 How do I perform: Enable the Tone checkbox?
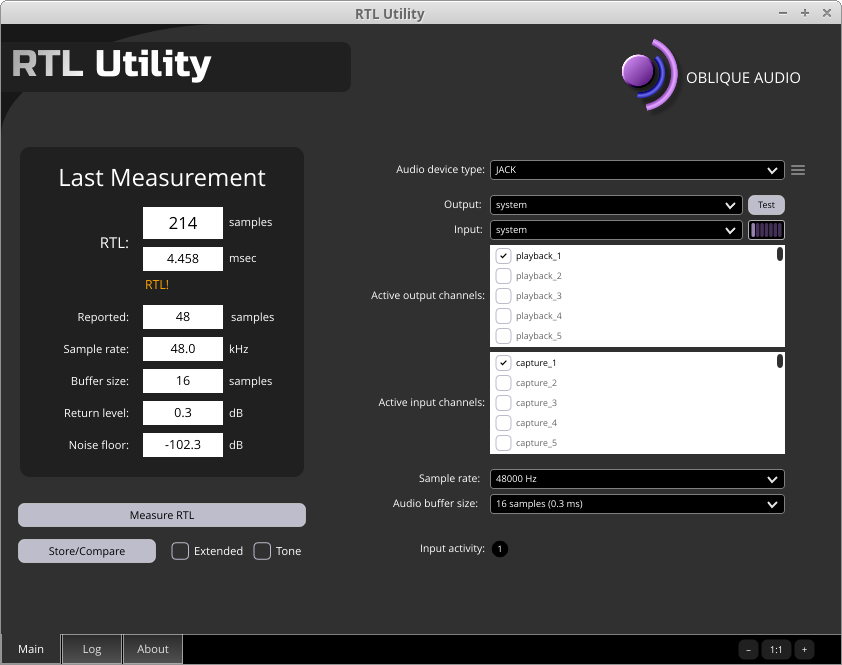pyautogui.click(x=262, y=551)
